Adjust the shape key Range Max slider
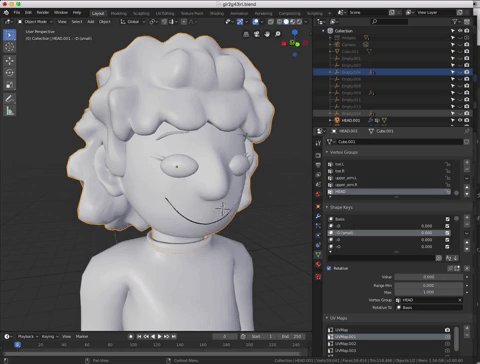 point(429,292)
